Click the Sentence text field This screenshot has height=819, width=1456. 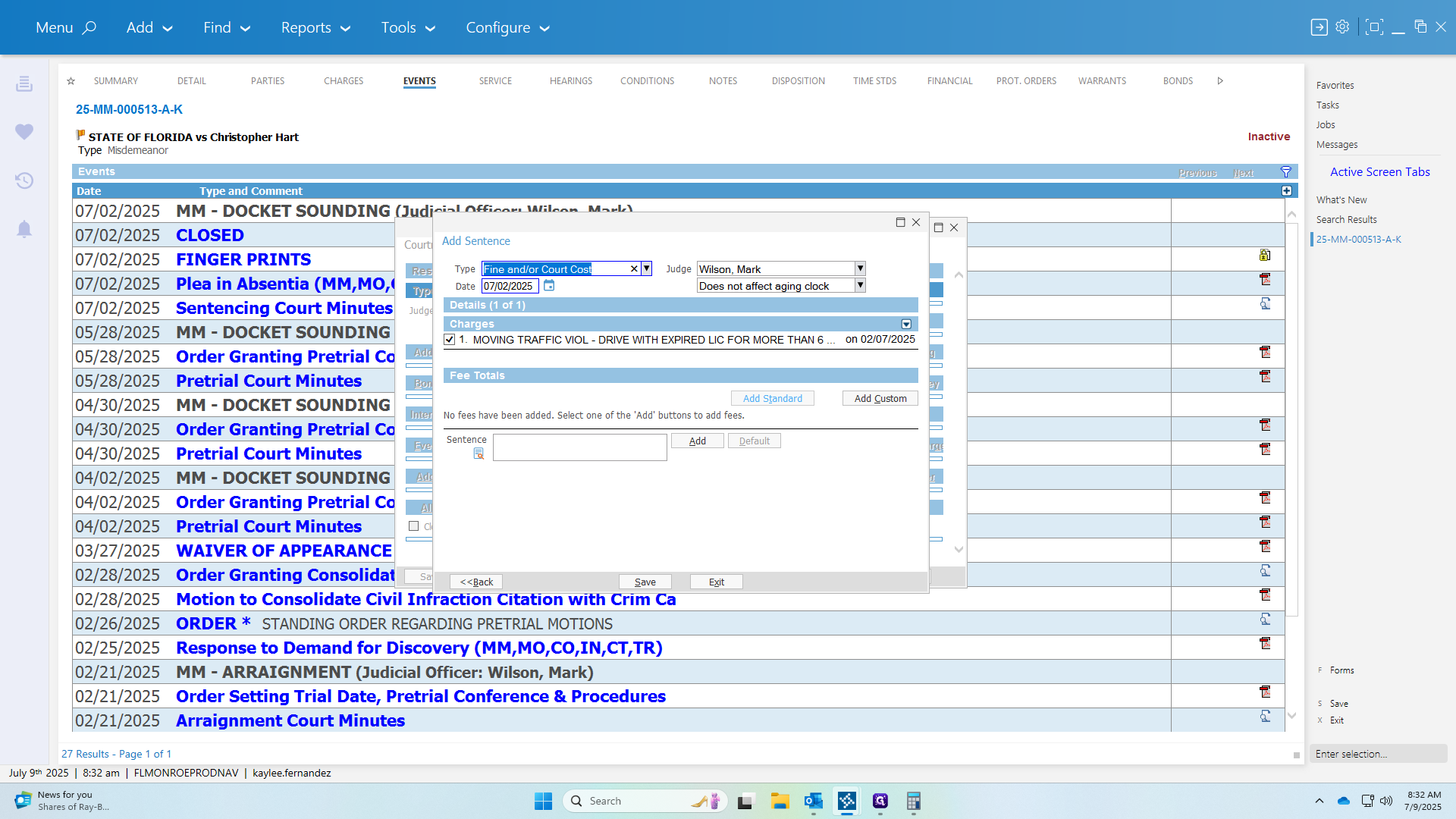tap(580, 447)
